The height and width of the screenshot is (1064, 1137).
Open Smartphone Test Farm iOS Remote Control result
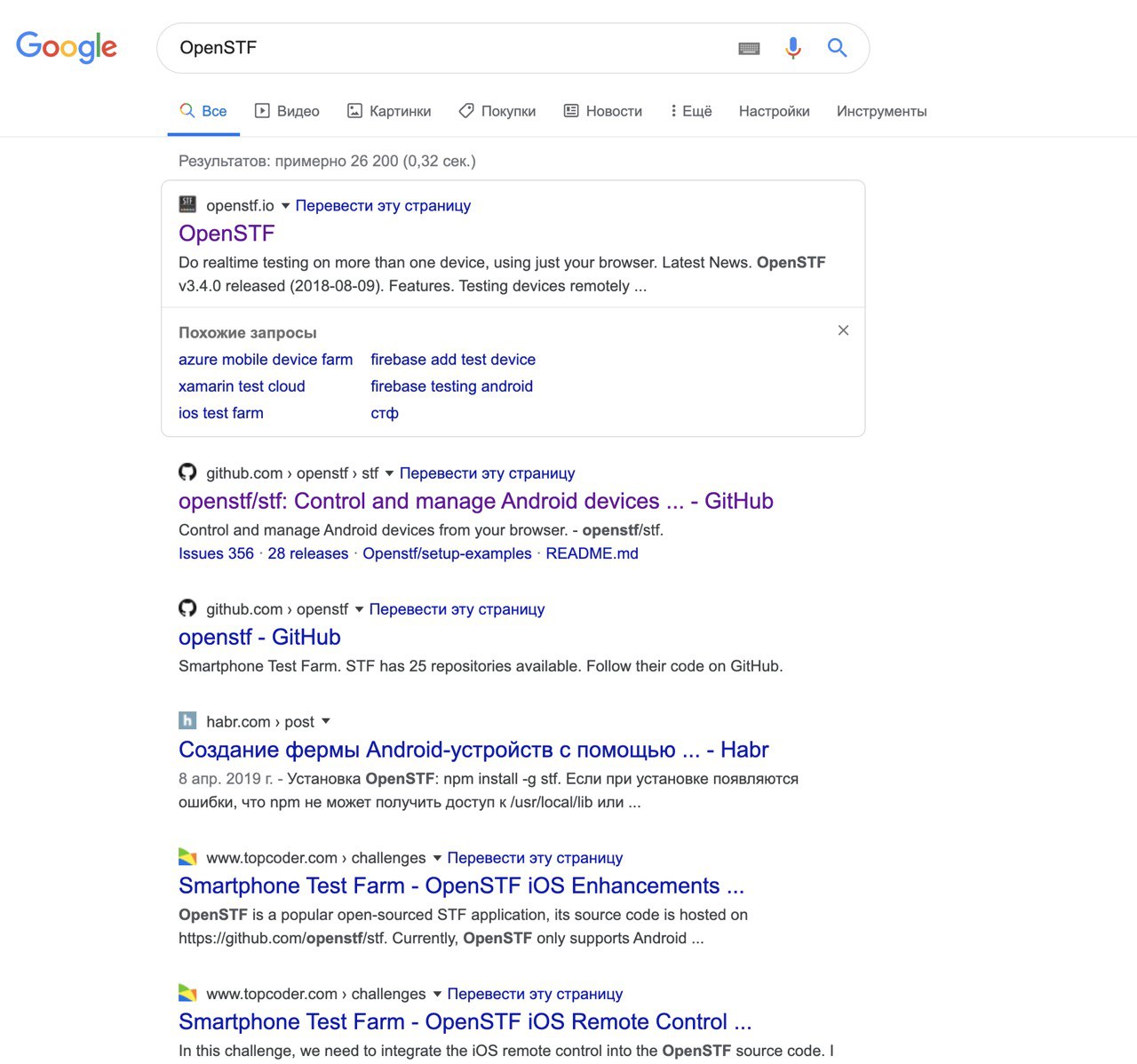[465, 1021]
